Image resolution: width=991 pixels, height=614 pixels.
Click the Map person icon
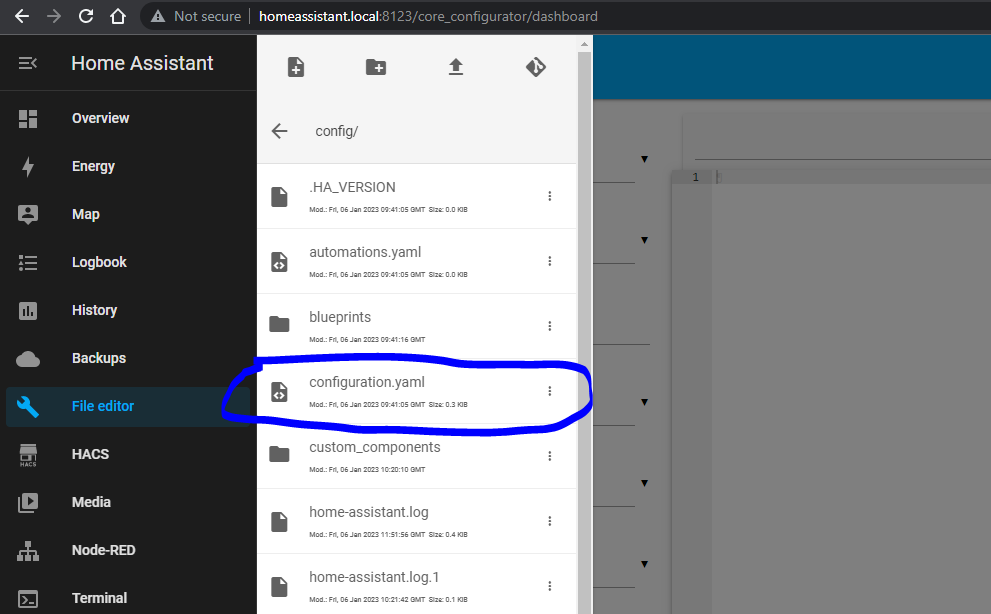point(28,215)
